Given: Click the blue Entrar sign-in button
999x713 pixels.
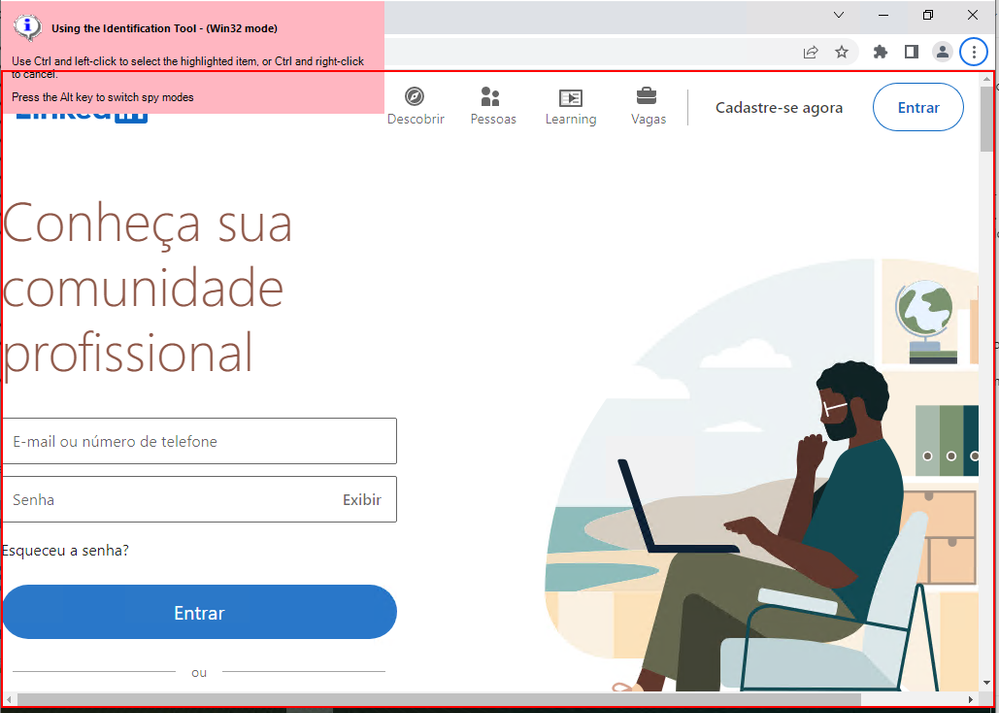Looking at the screenshot, I should click(x=199, y=612).
